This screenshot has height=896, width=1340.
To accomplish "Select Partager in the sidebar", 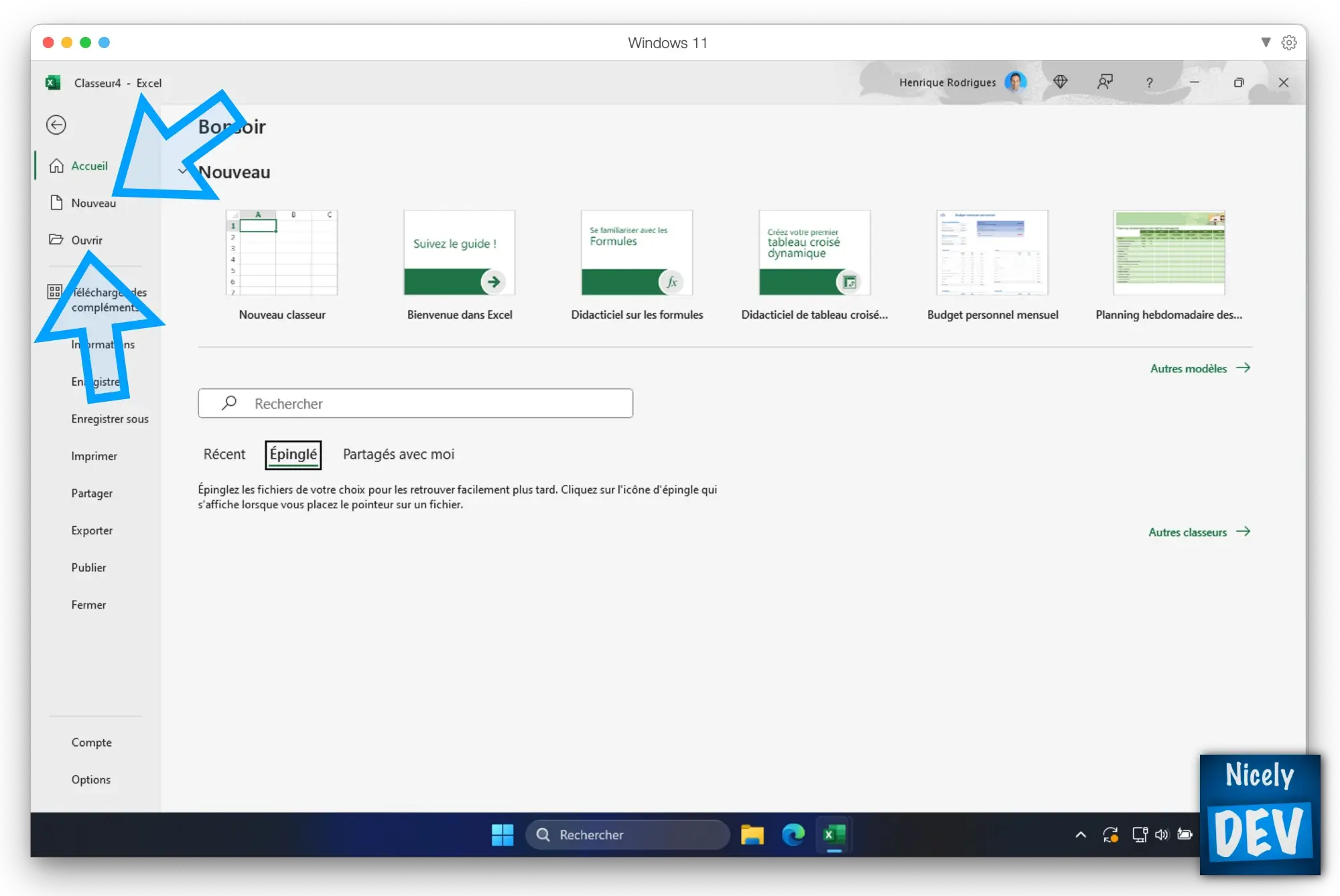I will tap(92, 493).
